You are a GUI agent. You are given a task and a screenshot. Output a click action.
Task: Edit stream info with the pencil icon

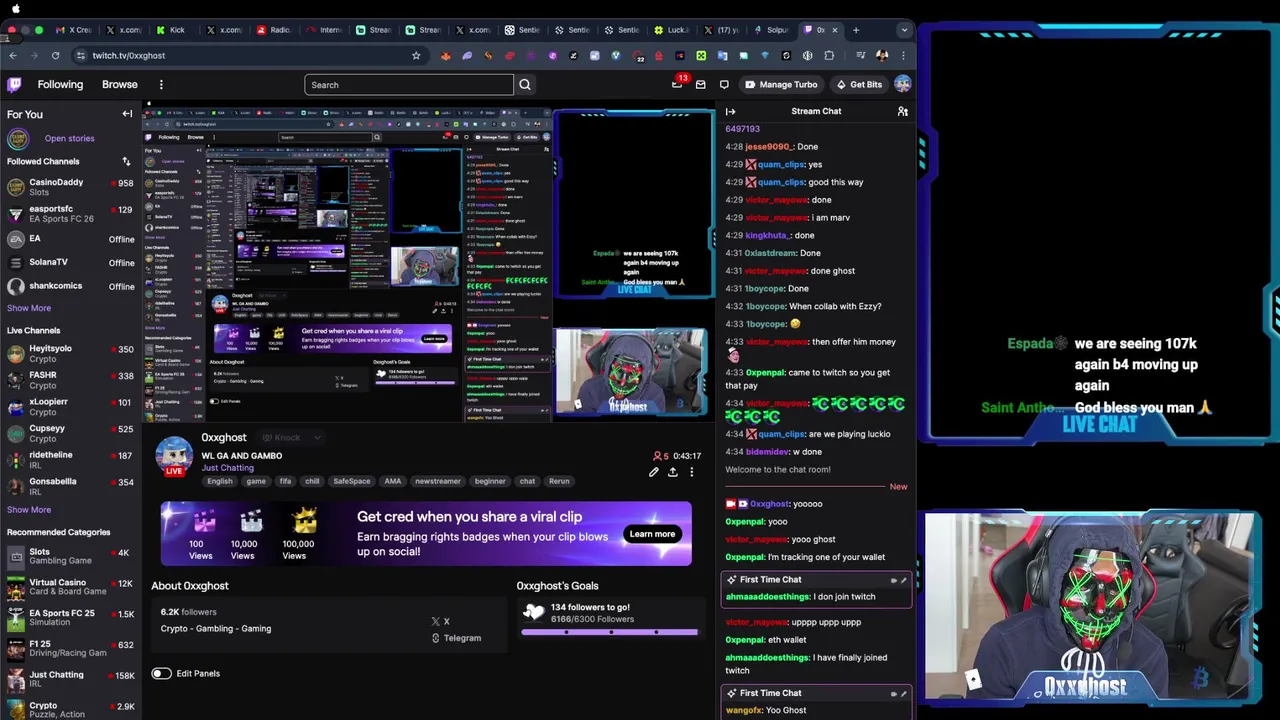click(x=654, y=472)
